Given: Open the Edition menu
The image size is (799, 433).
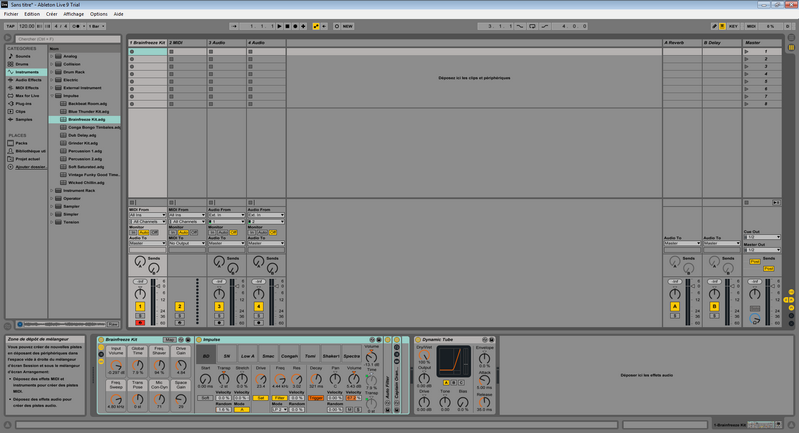Looking at the screenshot, I should coord(32,14).
